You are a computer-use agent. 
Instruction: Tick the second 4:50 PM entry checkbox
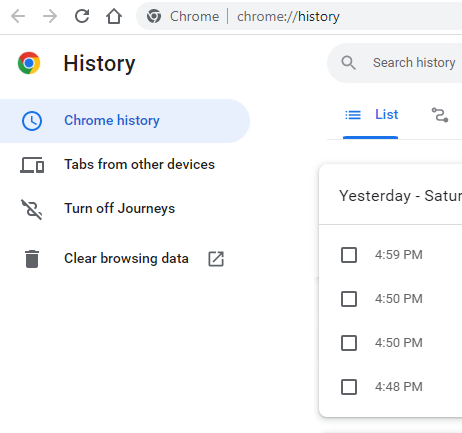point(349,343)
